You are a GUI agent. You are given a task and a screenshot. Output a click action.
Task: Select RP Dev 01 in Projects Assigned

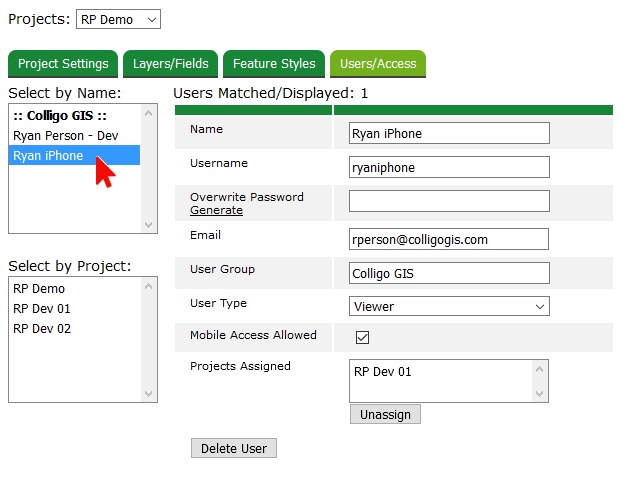pyautogui.click(x=383, y=371)
